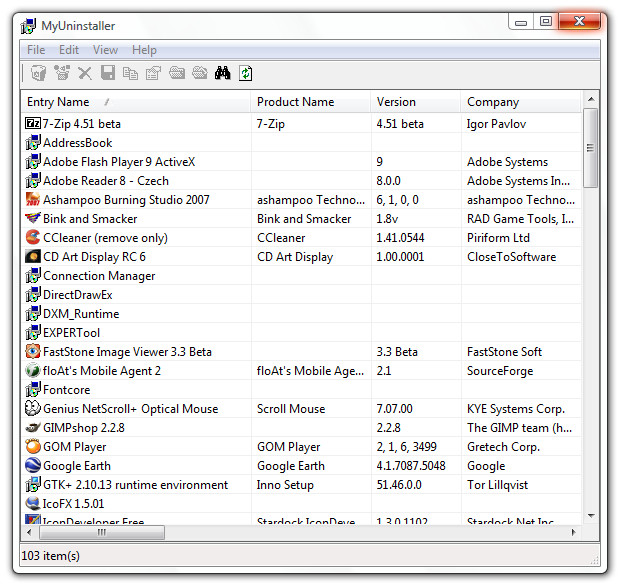Select the DXM_Runtime entry
Screen dimensions: 624x587
coord(81,314)
